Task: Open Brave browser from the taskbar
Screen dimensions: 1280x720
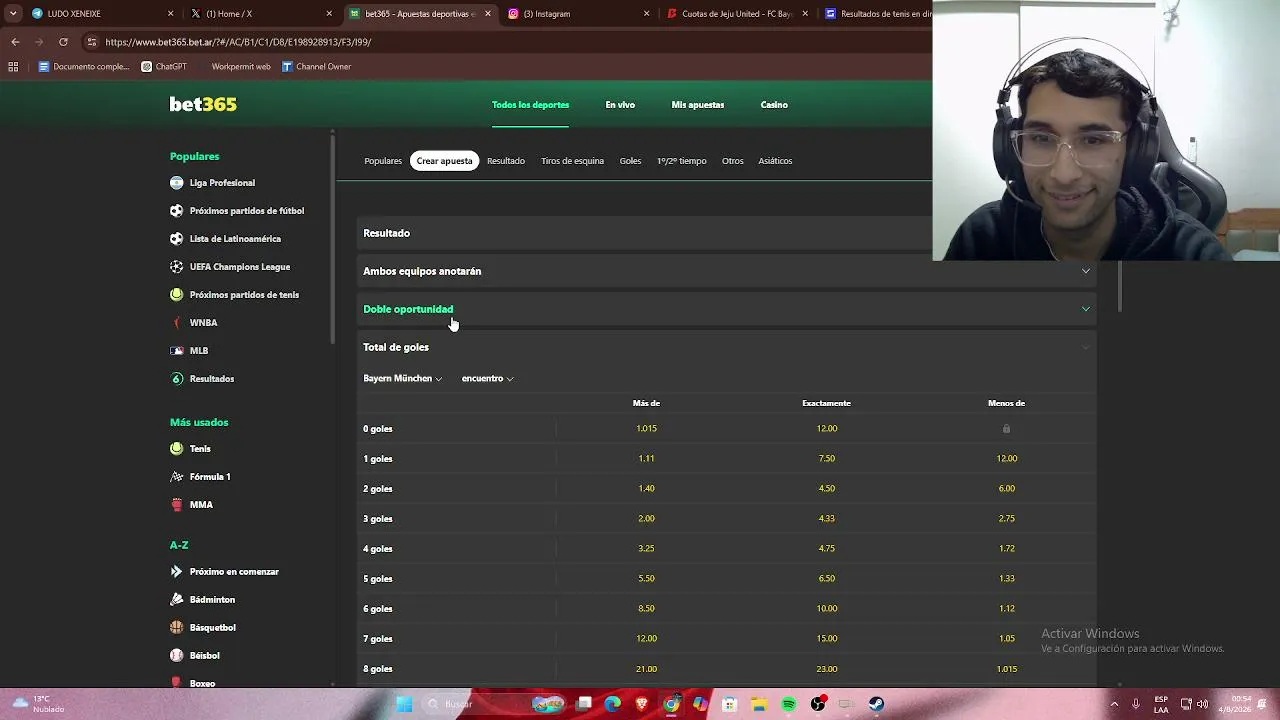Action: [x=642, y=704]
